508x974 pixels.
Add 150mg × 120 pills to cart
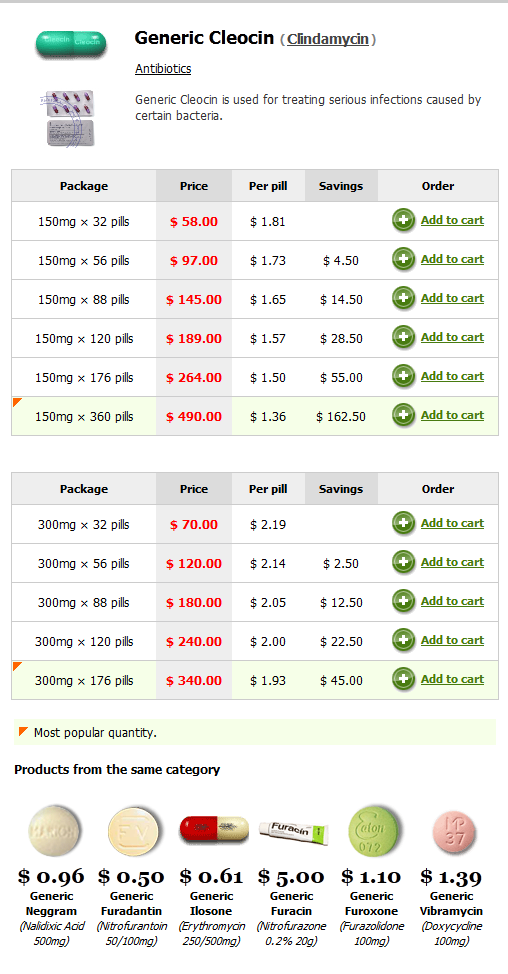tap(452, 337)
